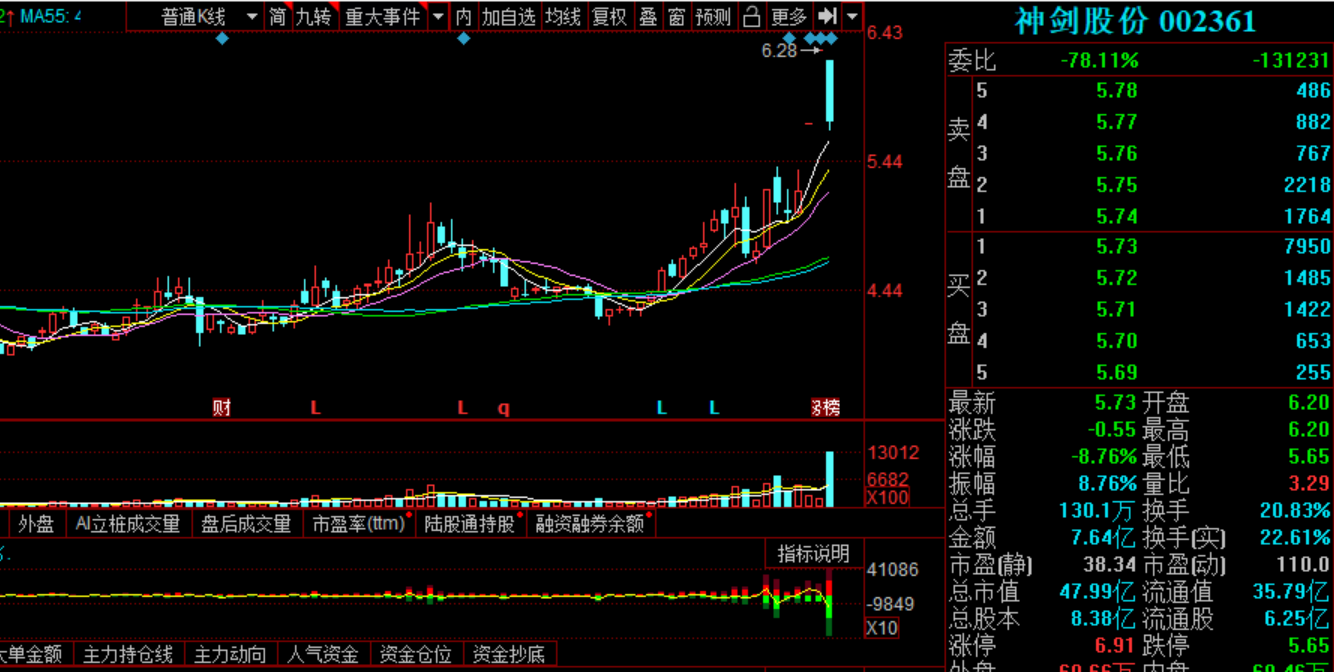Image resolution: width=1334 pixels, height=672 pixels.
Task: Select the 资金仓位 tab
Action: point(415,655)
